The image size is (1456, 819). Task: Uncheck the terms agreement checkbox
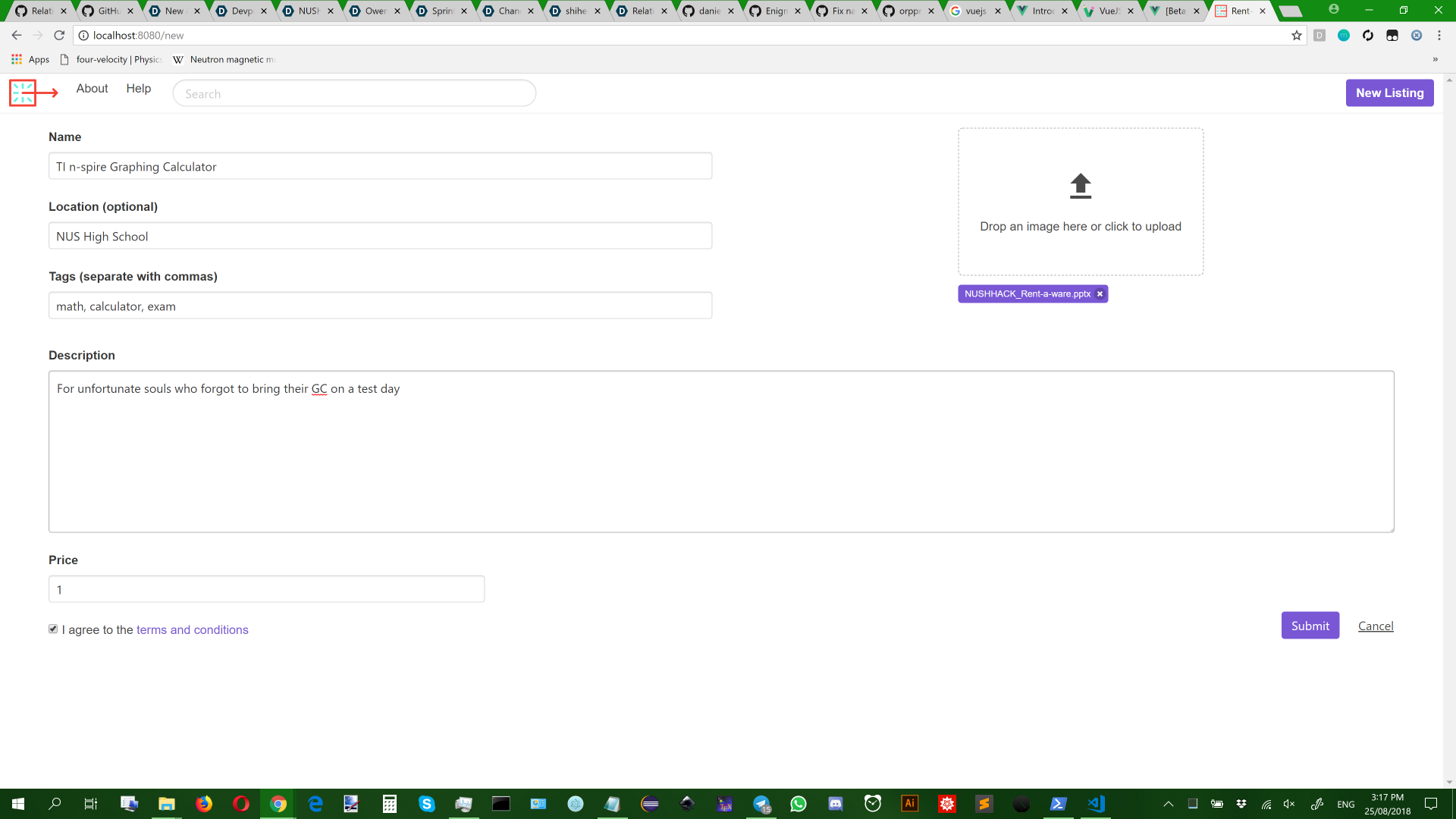click(x=53, y=629)
